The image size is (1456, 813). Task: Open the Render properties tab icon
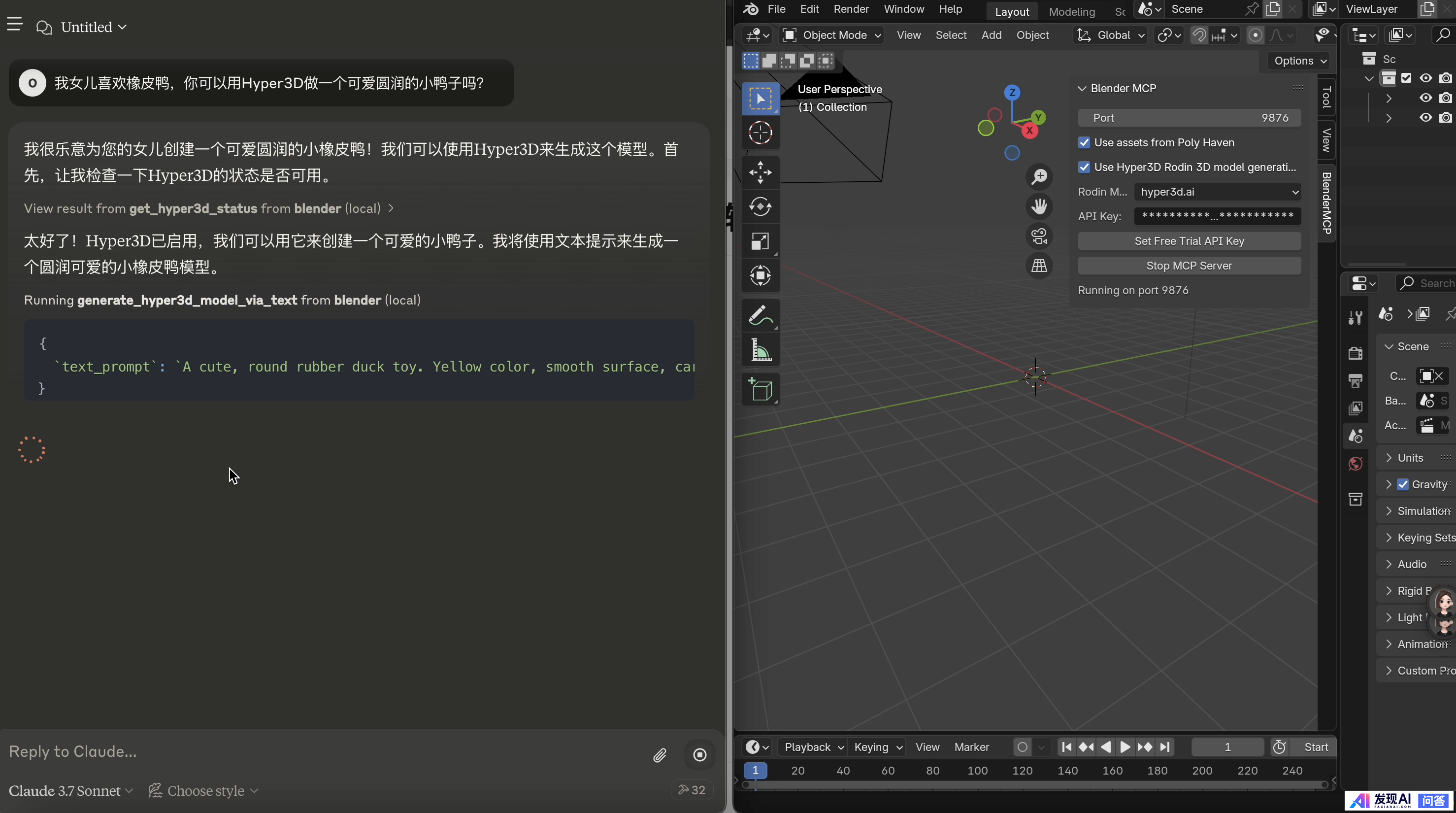(1355, 353)
